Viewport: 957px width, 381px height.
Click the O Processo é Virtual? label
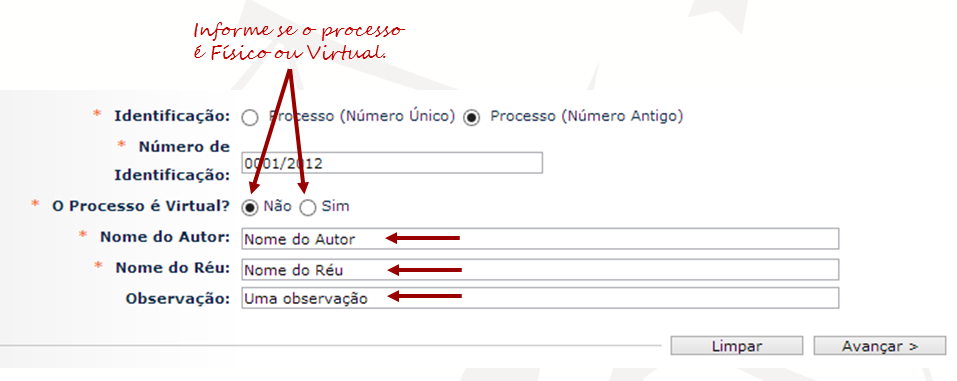click(141, 206)
